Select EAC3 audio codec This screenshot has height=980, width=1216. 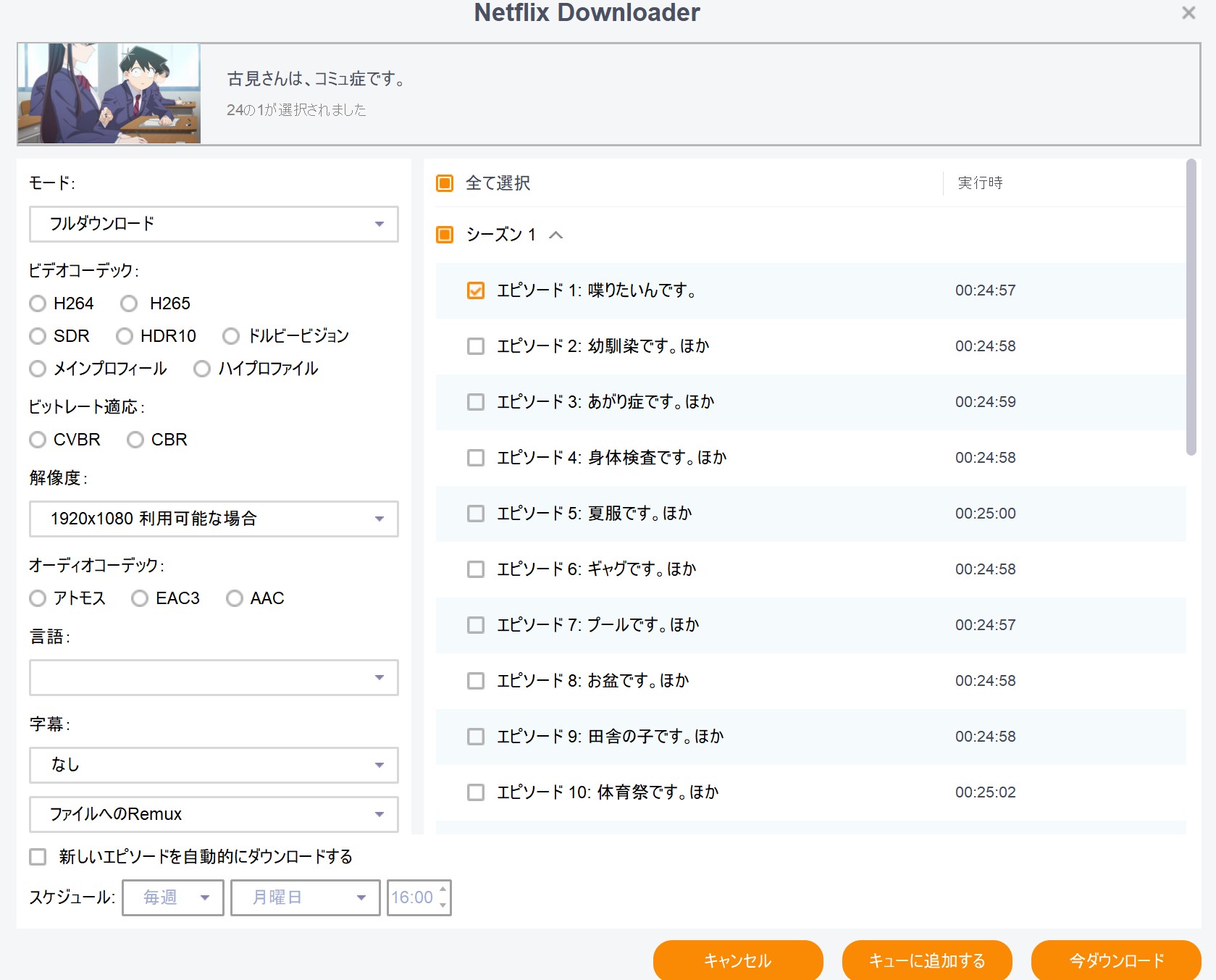click(x=140, y=598)
